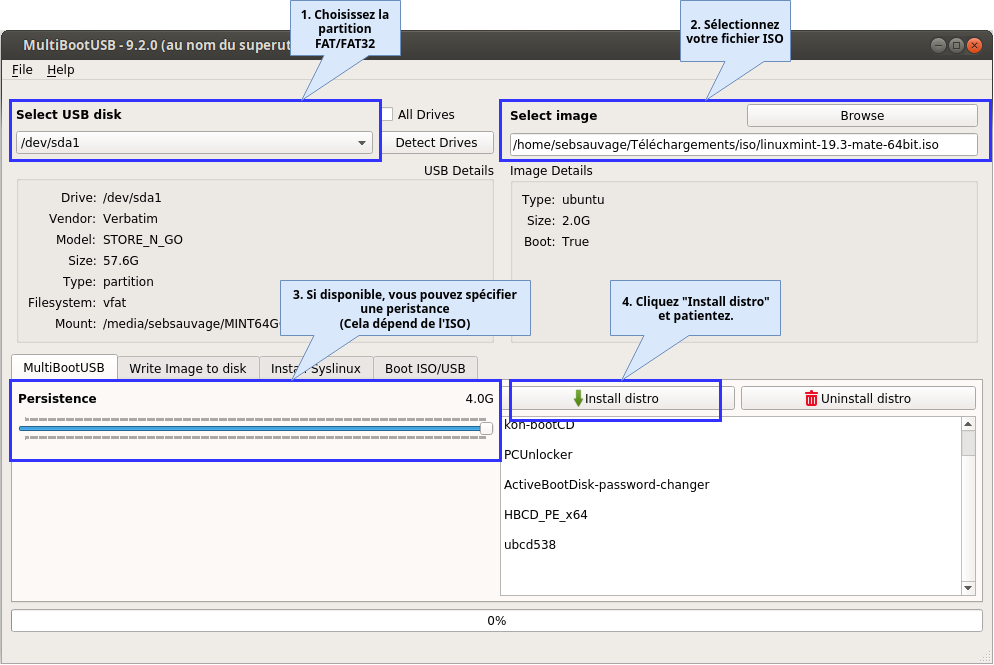The image size is (994, 665).
Task: Switch to the MultiBootUSB tab
Action: 64,368
